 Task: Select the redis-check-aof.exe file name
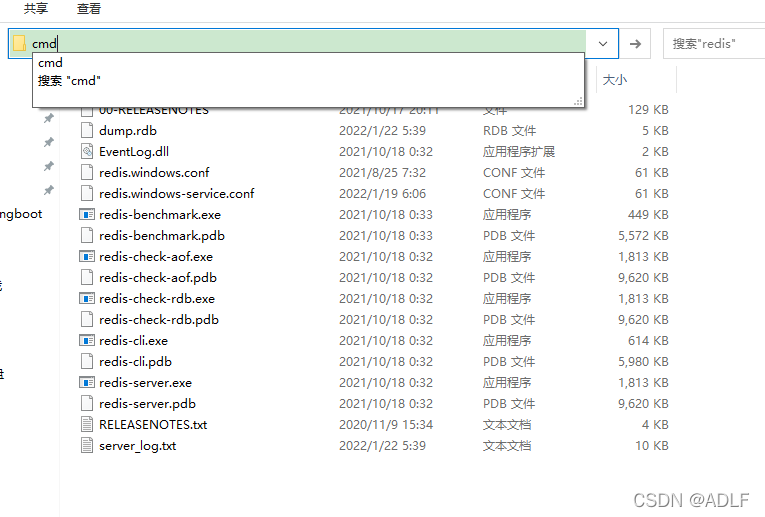click(156, 257)
